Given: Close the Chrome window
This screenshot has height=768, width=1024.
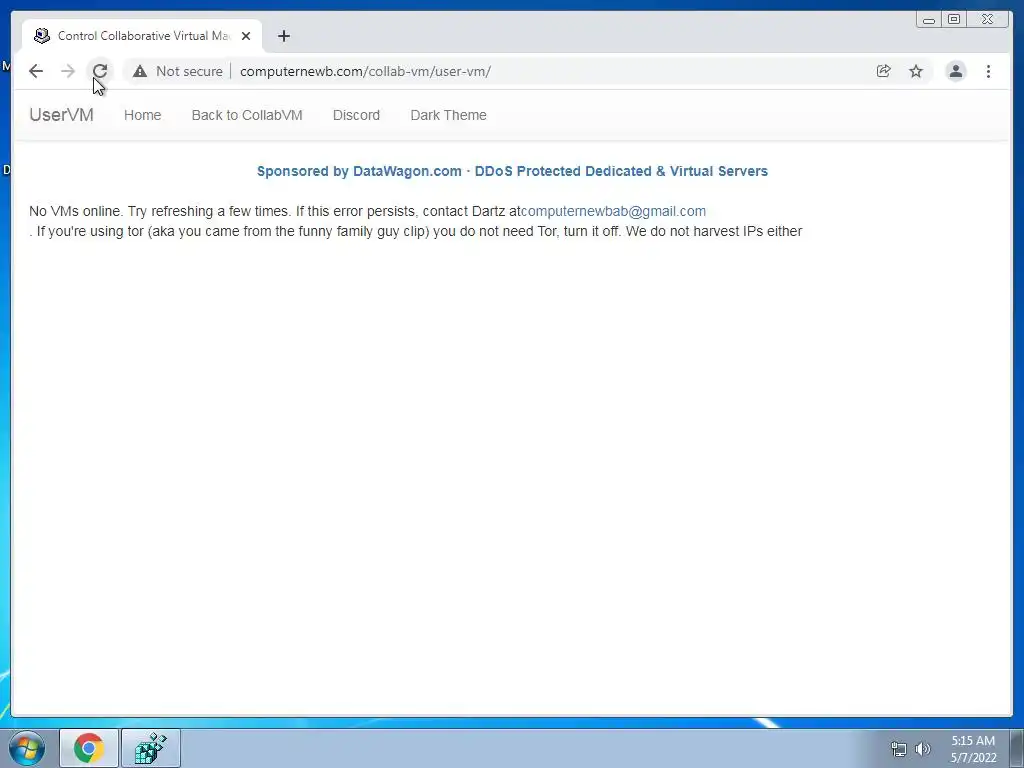Looking at the screenshot, I should 987,20.
